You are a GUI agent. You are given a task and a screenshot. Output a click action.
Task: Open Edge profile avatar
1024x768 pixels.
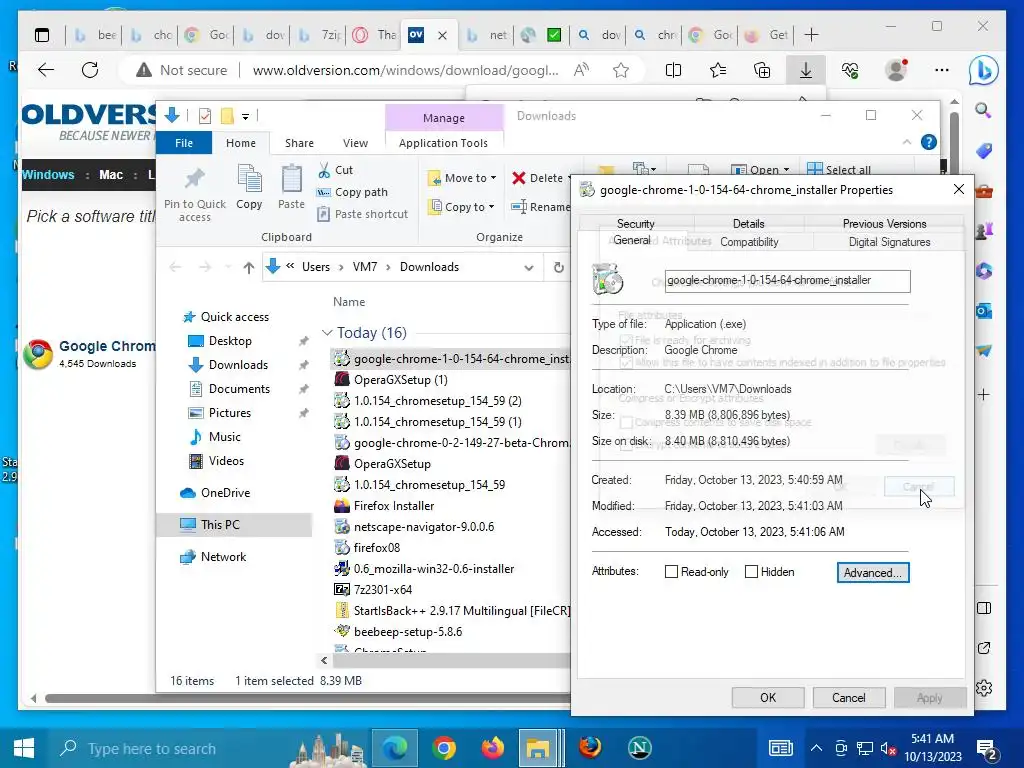pos(896,70)
